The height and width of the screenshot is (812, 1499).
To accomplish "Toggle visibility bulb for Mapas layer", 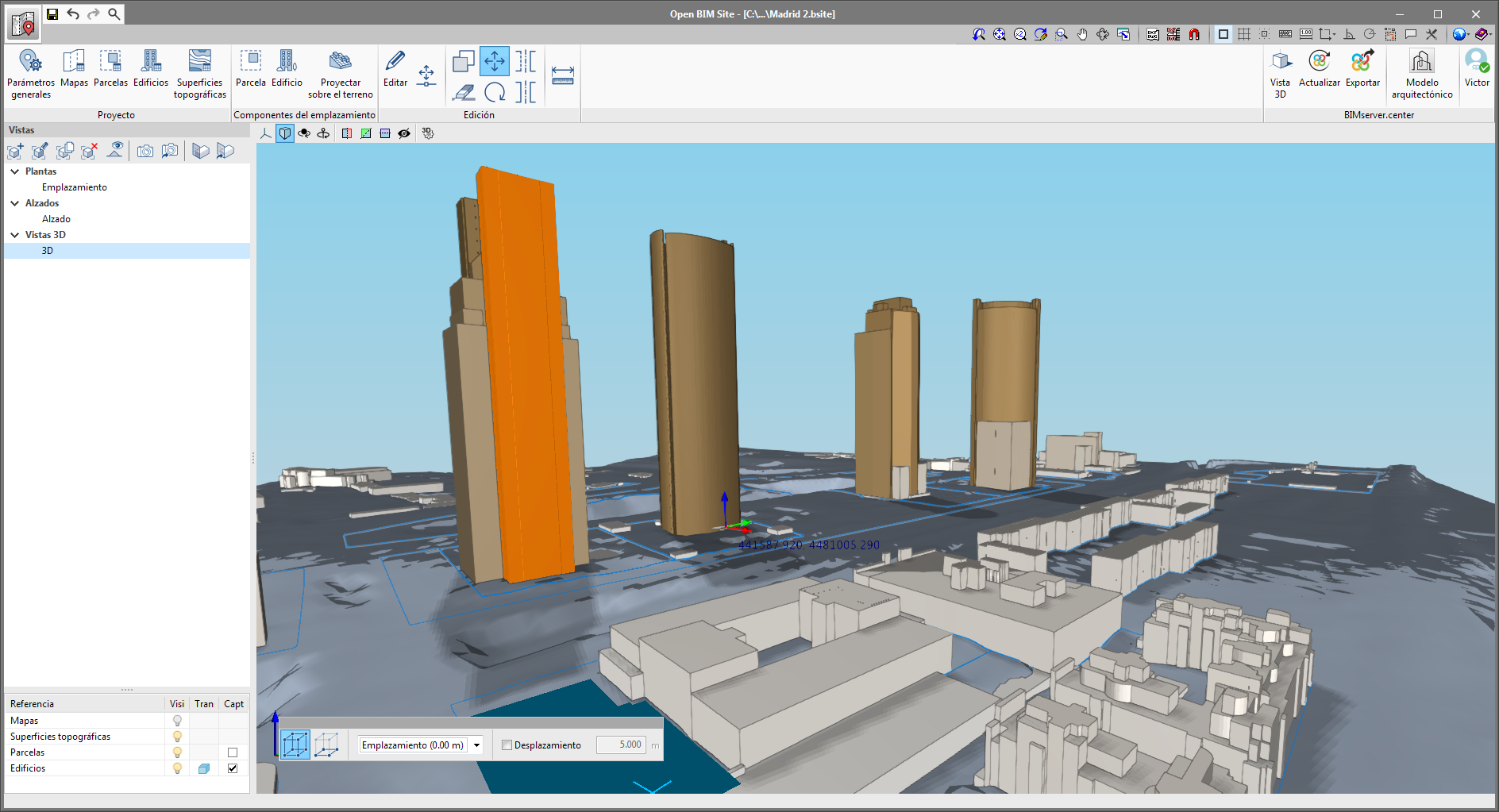I will click(x=177, y=721).
